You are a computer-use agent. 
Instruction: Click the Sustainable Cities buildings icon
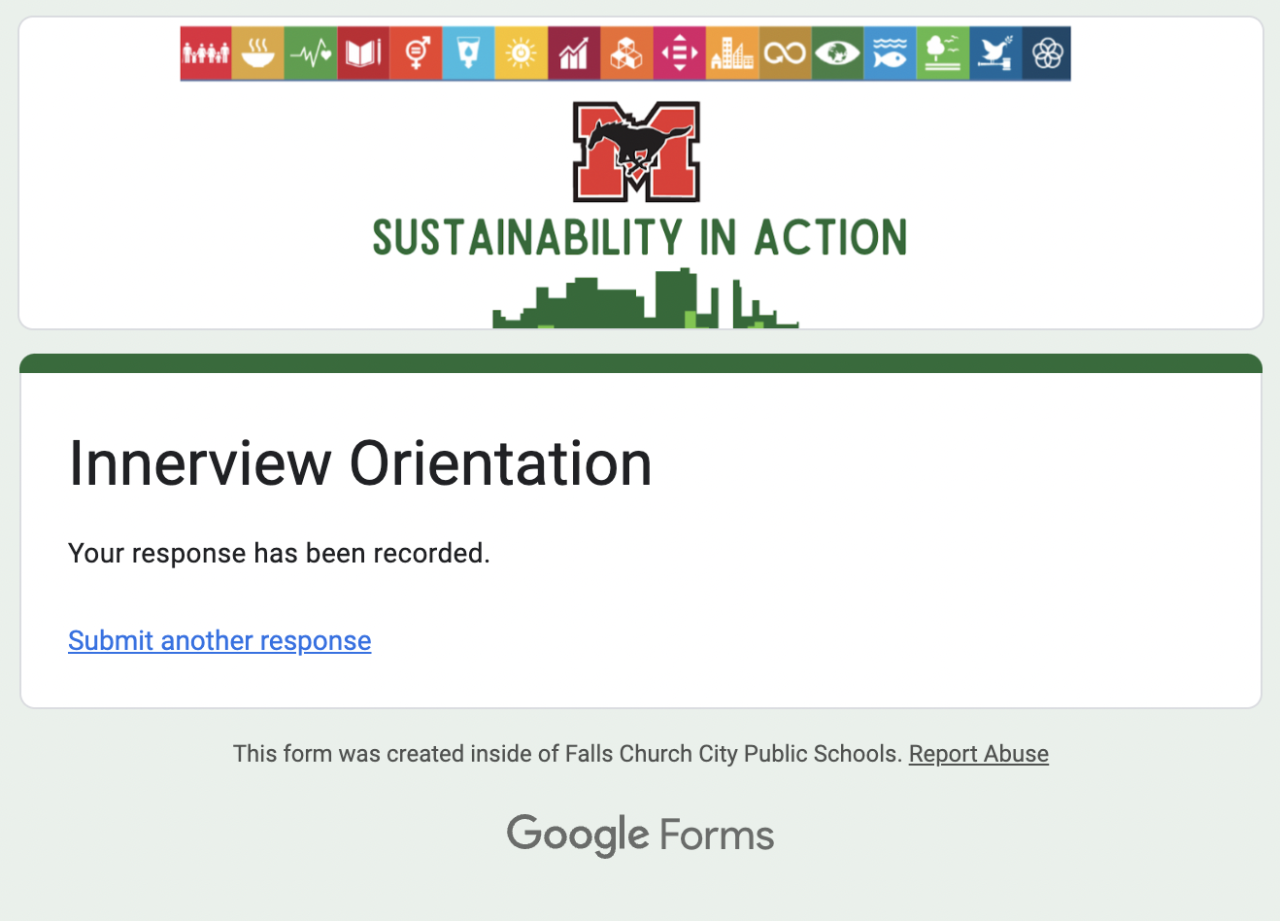tap(731, 54)
